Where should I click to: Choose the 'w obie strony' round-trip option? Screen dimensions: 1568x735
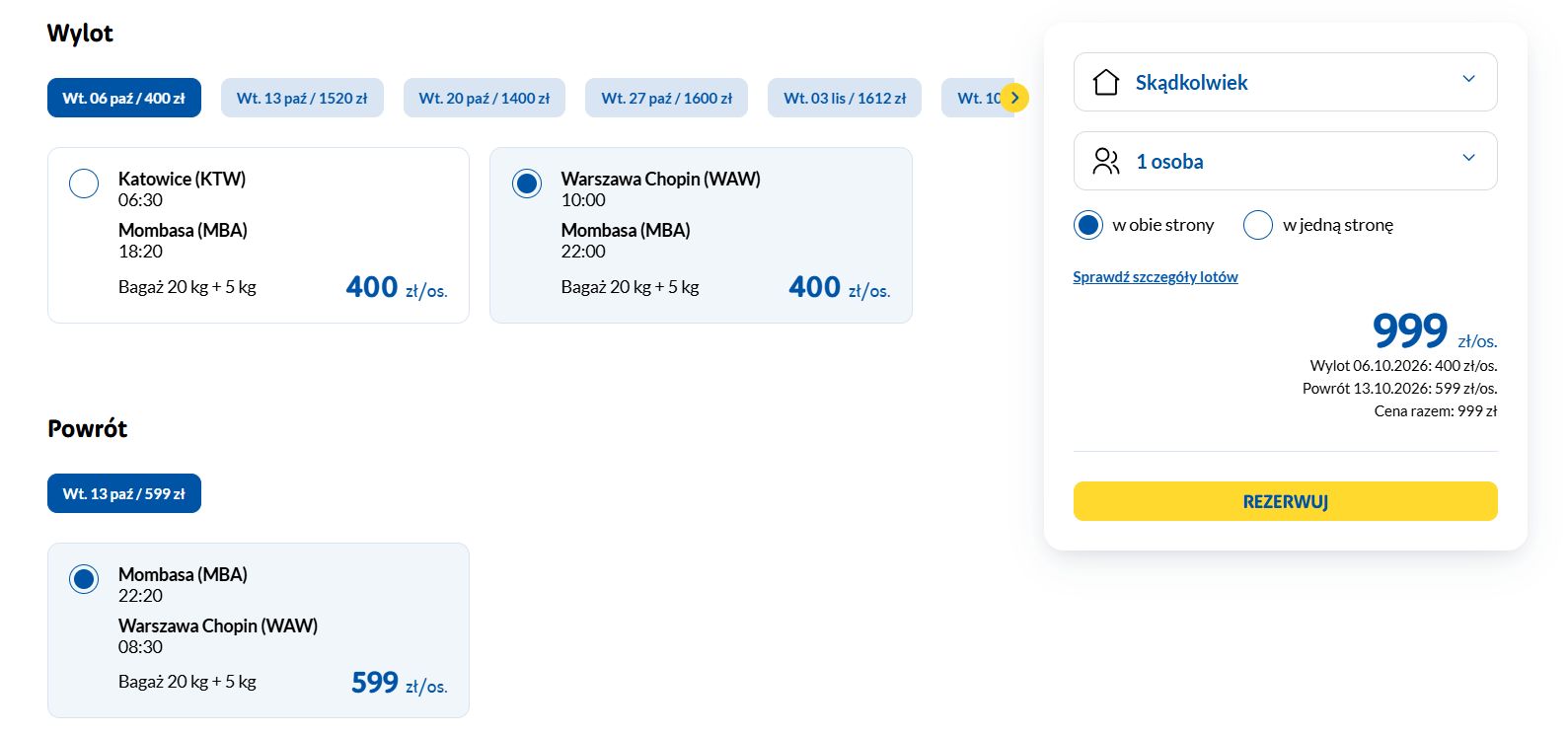pos(1088,225)
